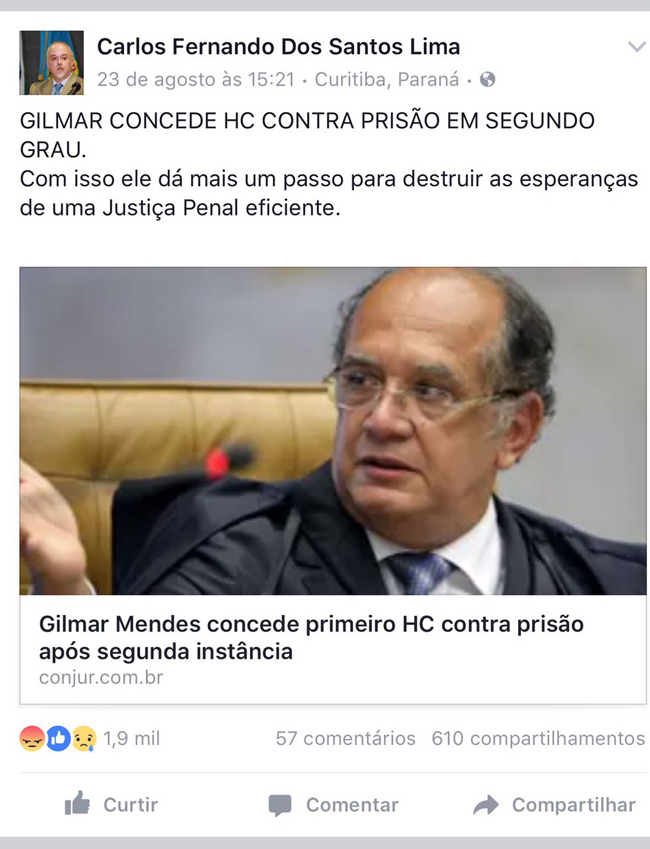Click the Compartilhar button label
Screen dimensions: 650x849
[574, 805]
